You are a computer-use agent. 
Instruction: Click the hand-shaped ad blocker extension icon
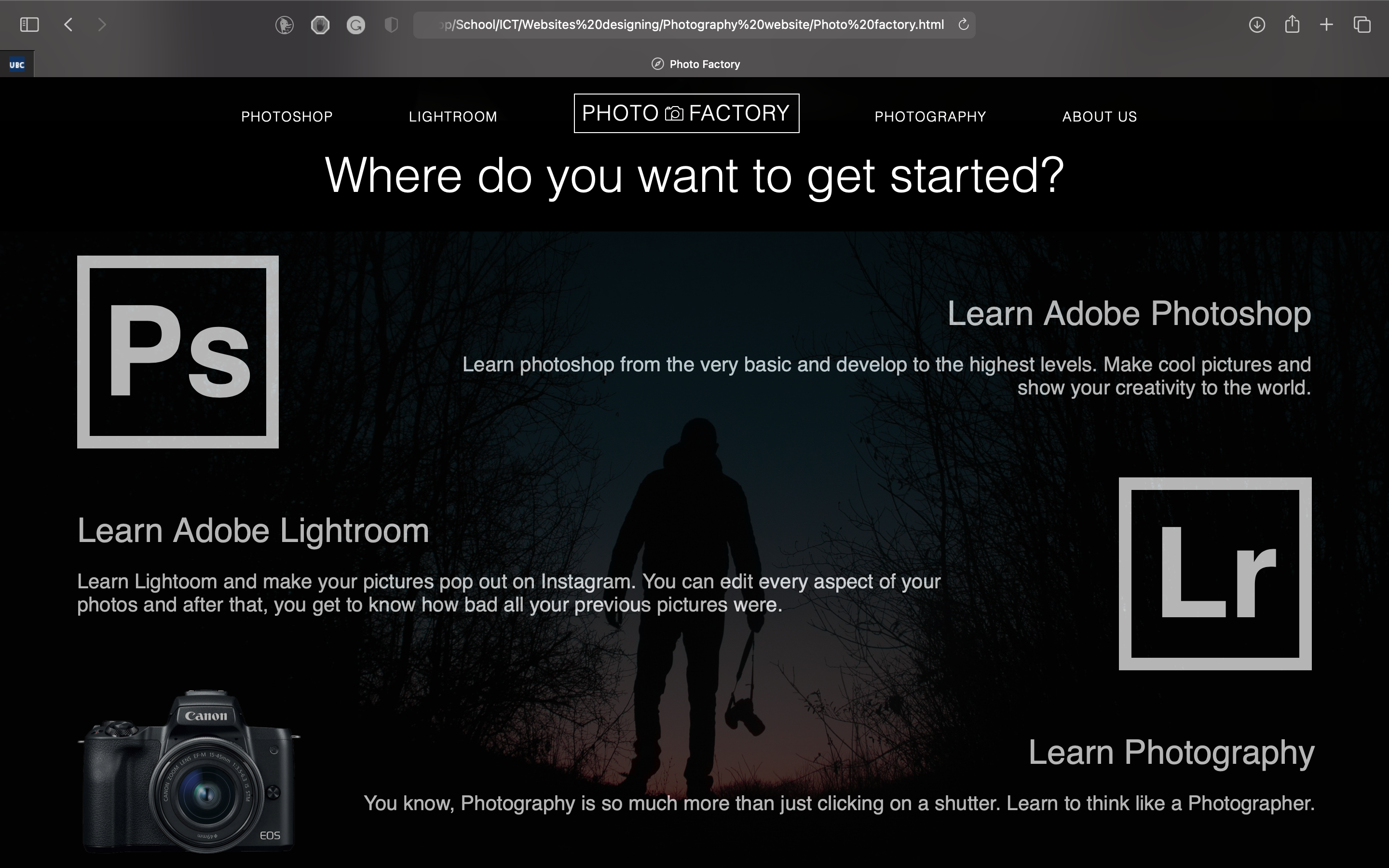pos(320,25)
